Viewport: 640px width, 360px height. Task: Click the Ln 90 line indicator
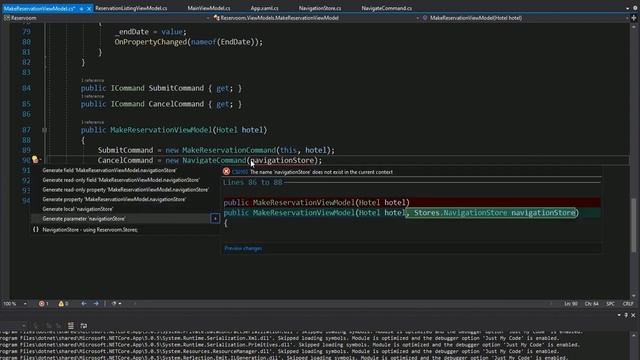[571, 304]
